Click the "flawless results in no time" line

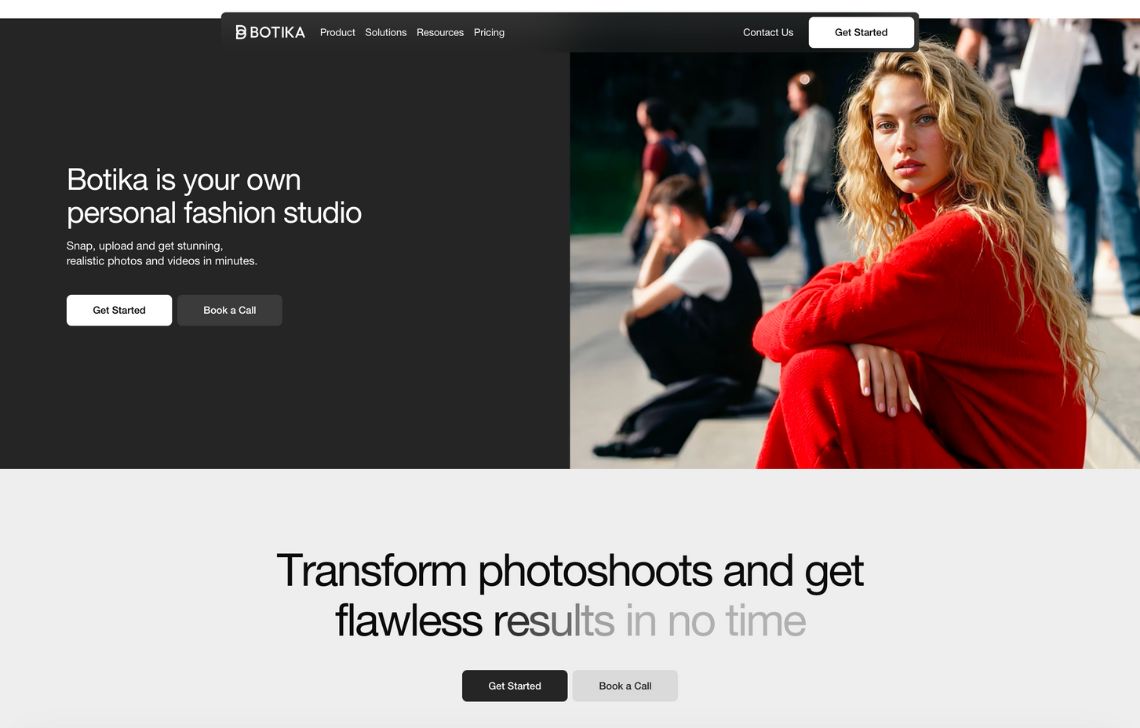pyautogui.click(x=569, y=620)
